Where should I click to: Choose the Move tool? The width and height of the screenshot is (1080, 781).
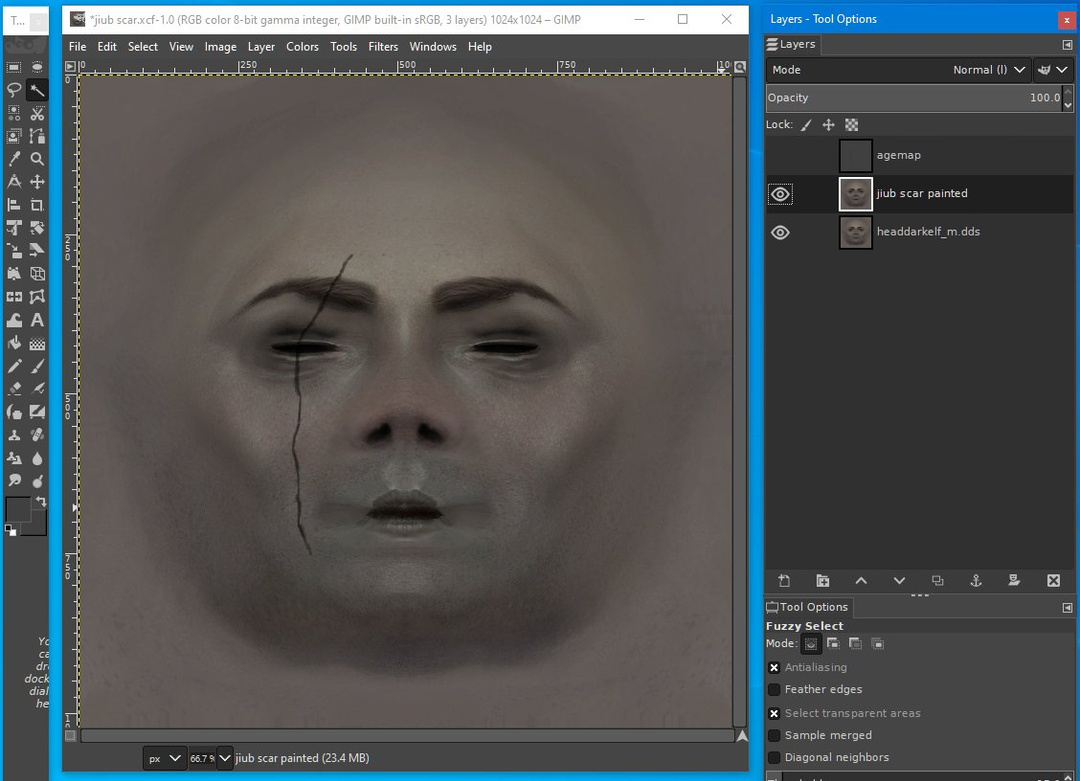[37, 181]
